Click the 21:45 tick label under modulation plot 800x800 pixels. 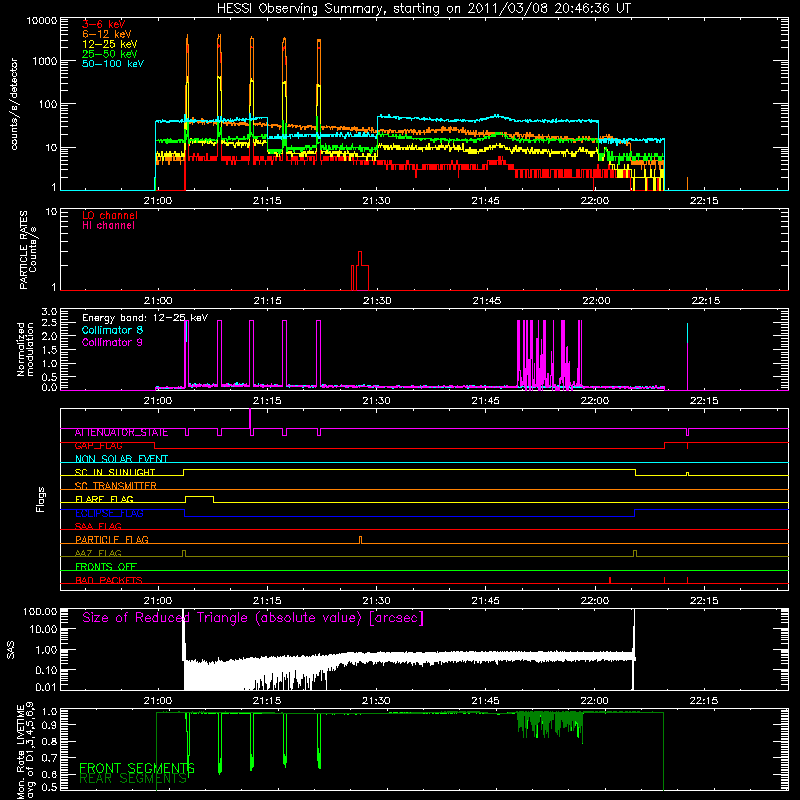click(486, 401)
